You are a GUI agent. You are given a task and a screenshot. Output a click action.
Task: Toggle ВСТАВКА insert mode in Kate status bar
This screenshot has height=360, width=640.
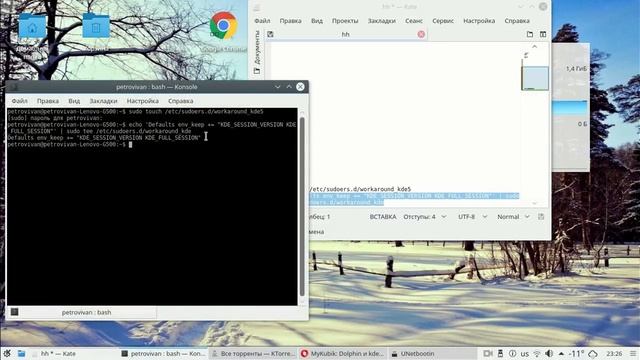coord(382,217)
